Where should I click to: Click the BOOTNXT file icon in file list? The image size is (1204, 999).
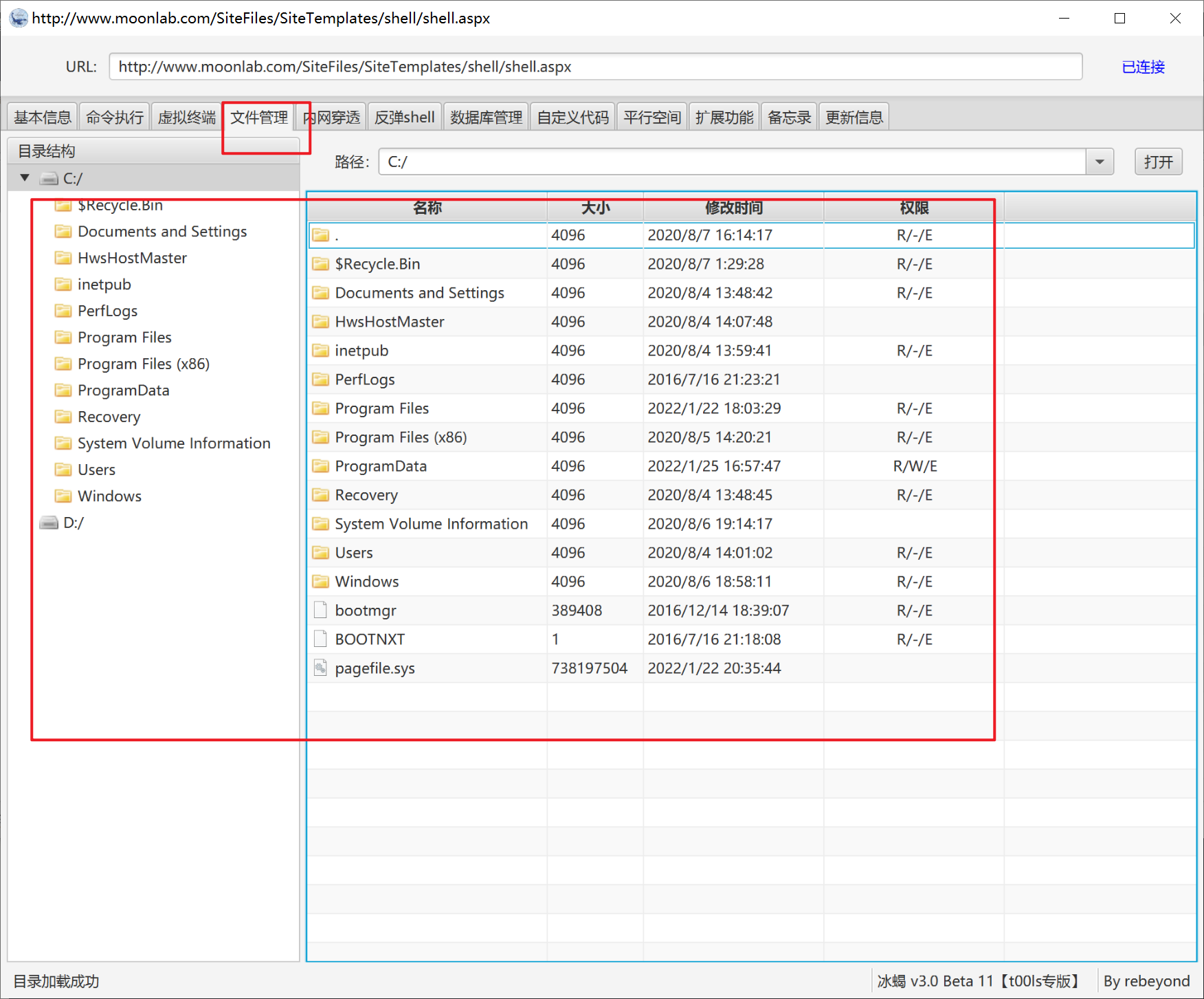pos(320,639)
